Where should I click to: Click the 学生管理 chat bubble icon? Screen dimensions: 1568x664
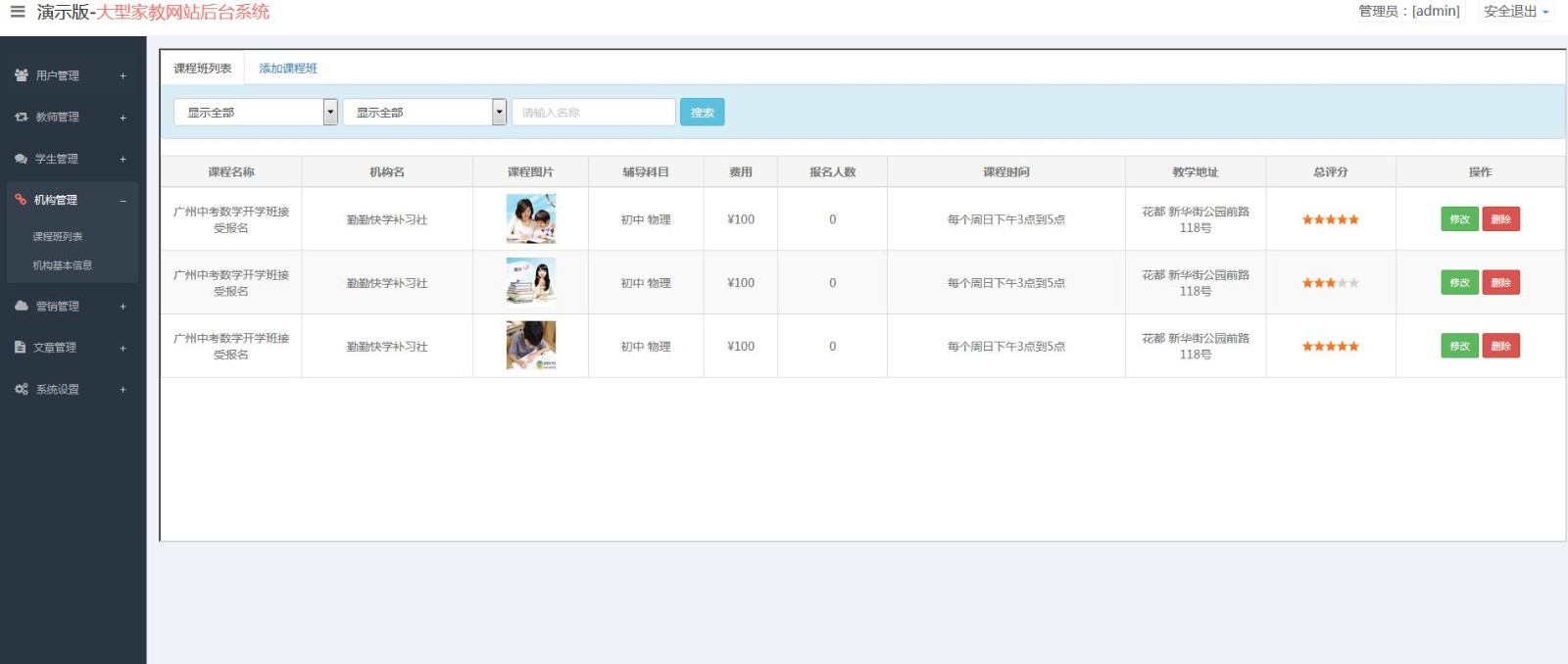click(x=21, y=159)
